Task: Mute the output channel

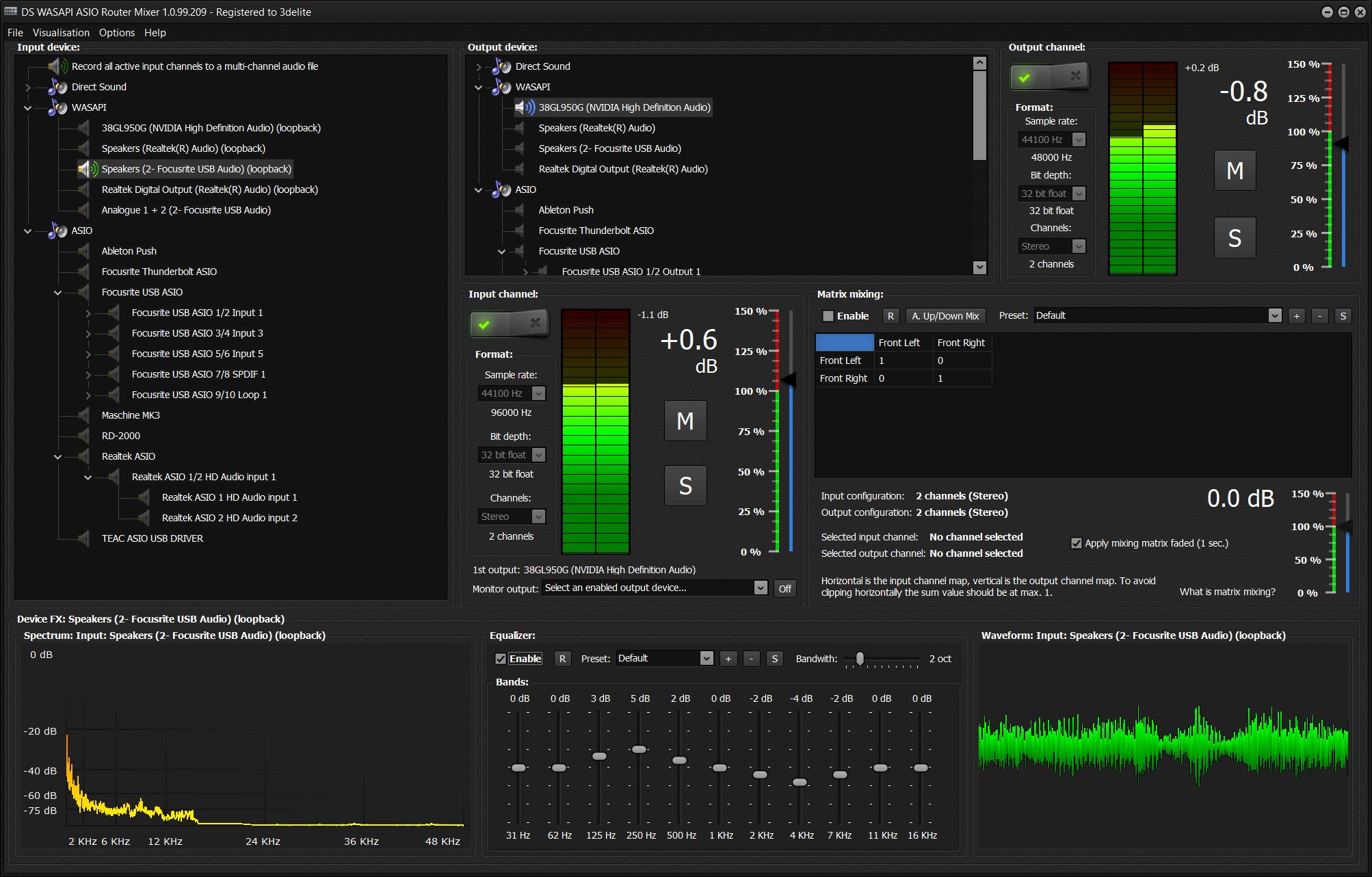Action: click(x=1234, y=171)
